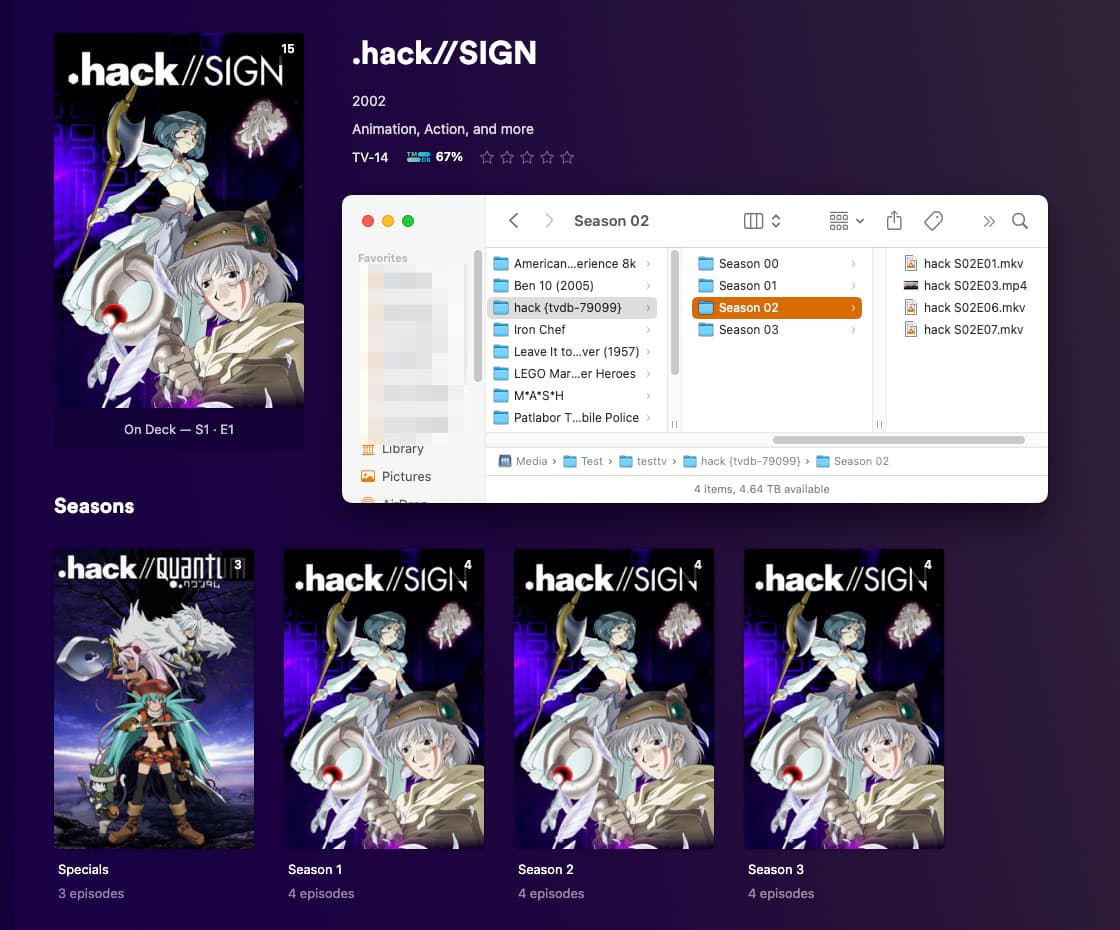The image size is (1120, 930).
Task: Open the Season 1 poster thumbnail
Action: coord(384,699)
